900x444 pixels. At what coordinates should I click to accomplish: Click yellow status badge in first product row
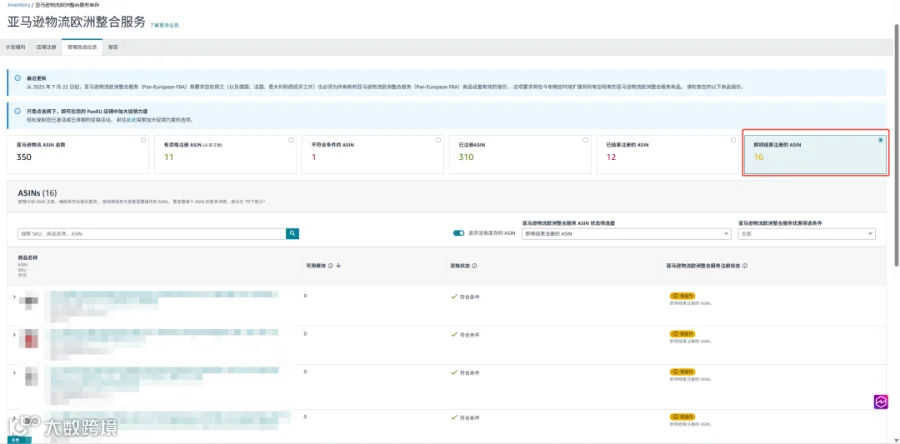click(x=682, y=295)
